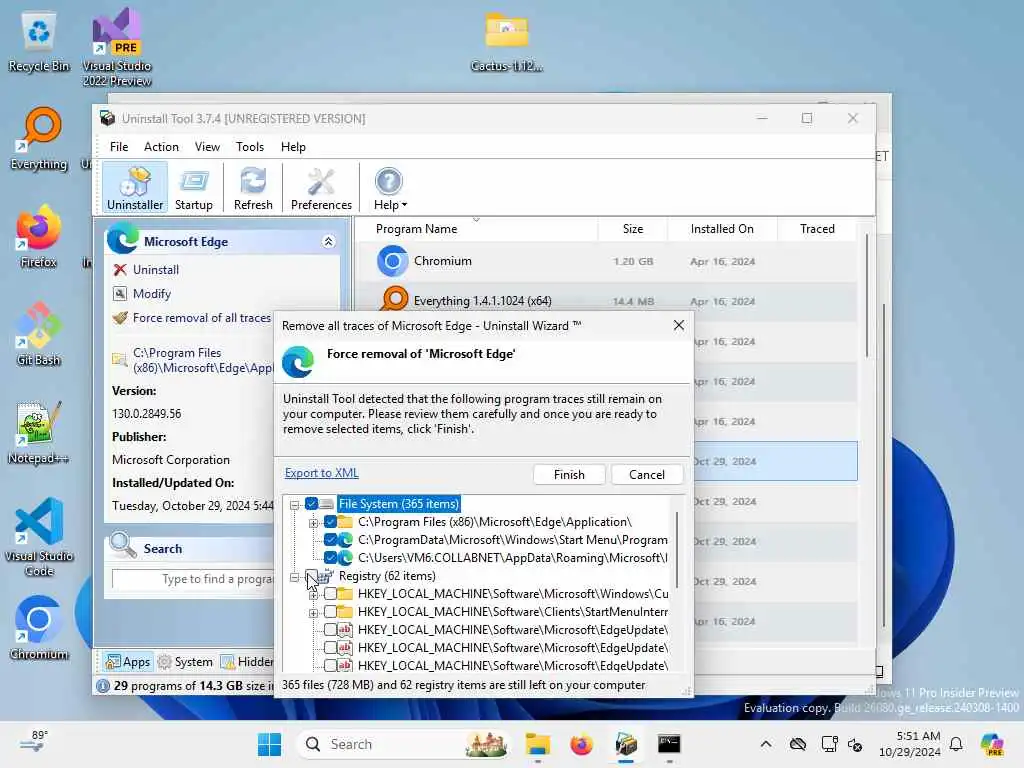Launch Firefox from the desktop
This screenshot has height=768, width=1024.
[39, 236]
